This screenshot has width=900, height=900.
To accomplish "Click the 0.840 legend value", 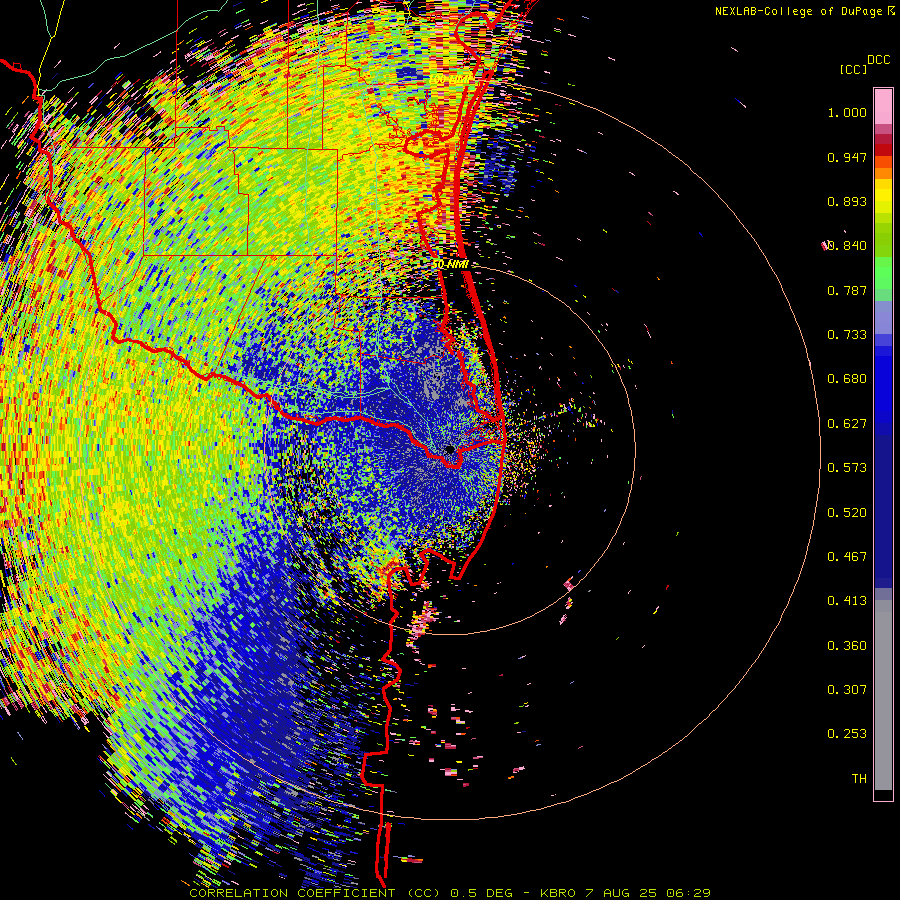I will click(x=847, y=246).
